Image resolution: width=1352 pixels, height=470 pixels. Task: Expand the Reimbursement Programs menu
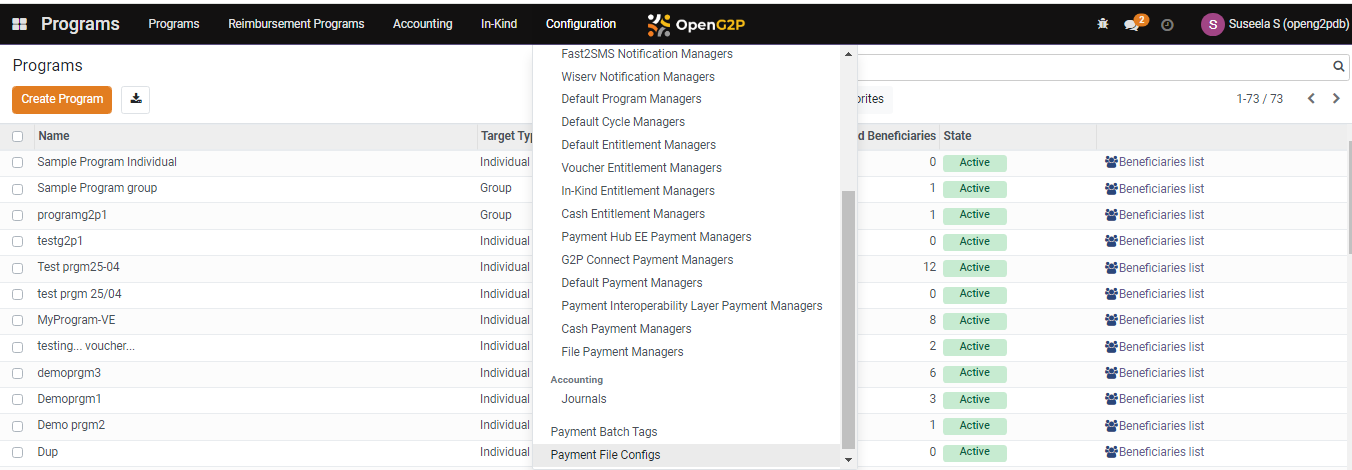click(296, 24)
